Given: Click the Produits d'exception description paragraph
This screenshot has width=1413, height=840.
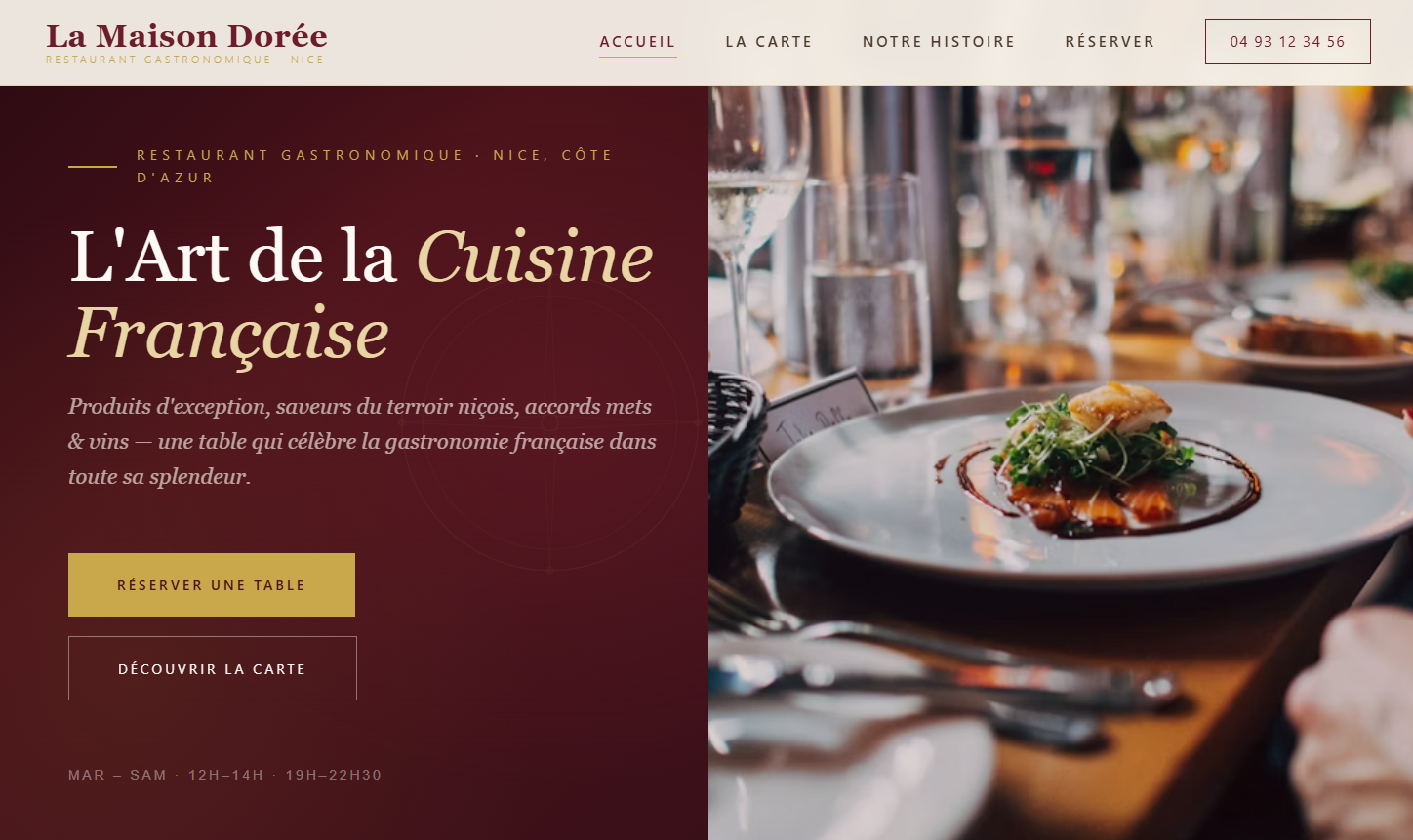Looking at the screenshot, I should [x=362, y=441].
